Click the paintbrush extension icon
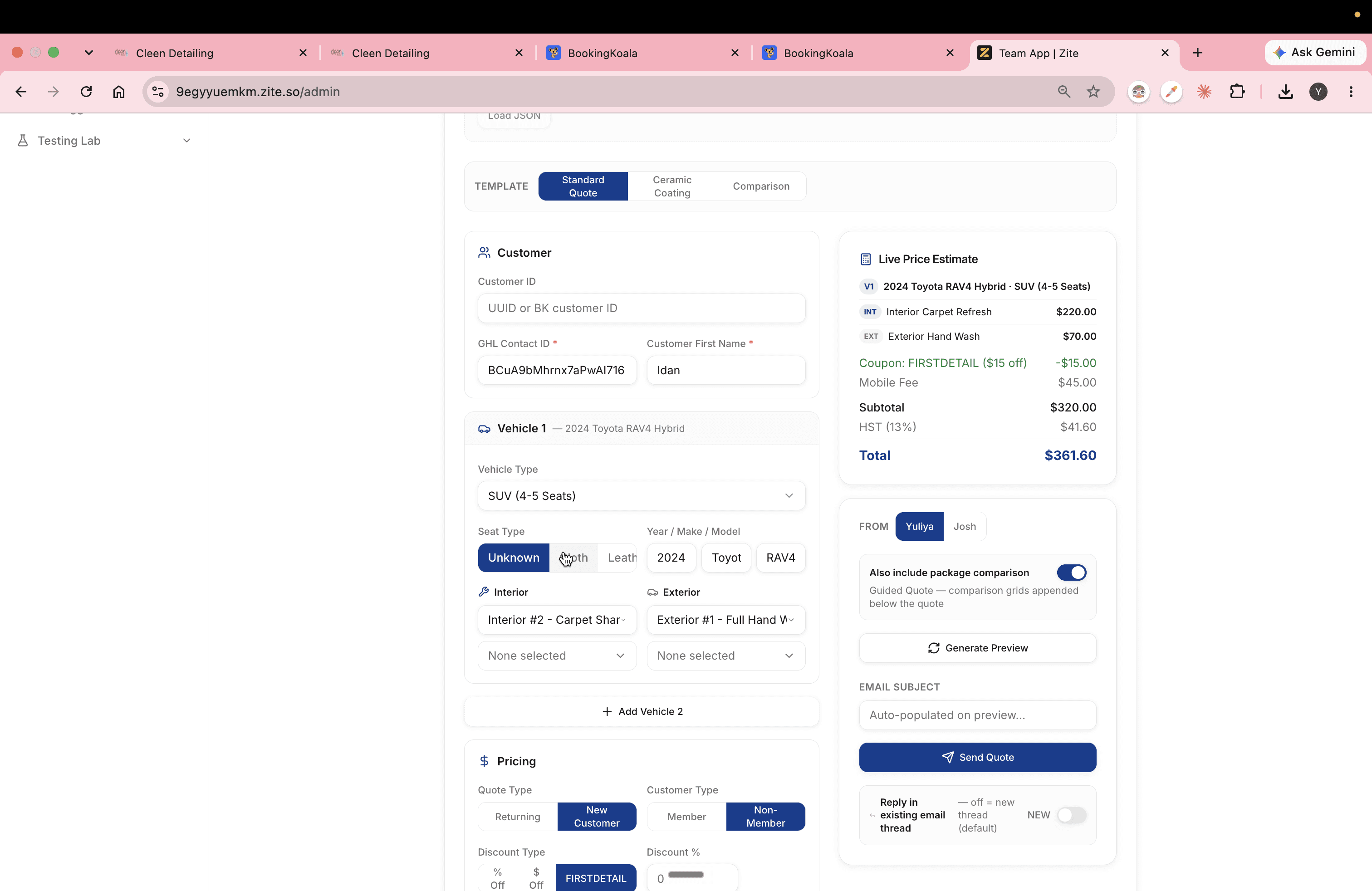This screenshot has width=1372, height=891. pos(1171,92)
